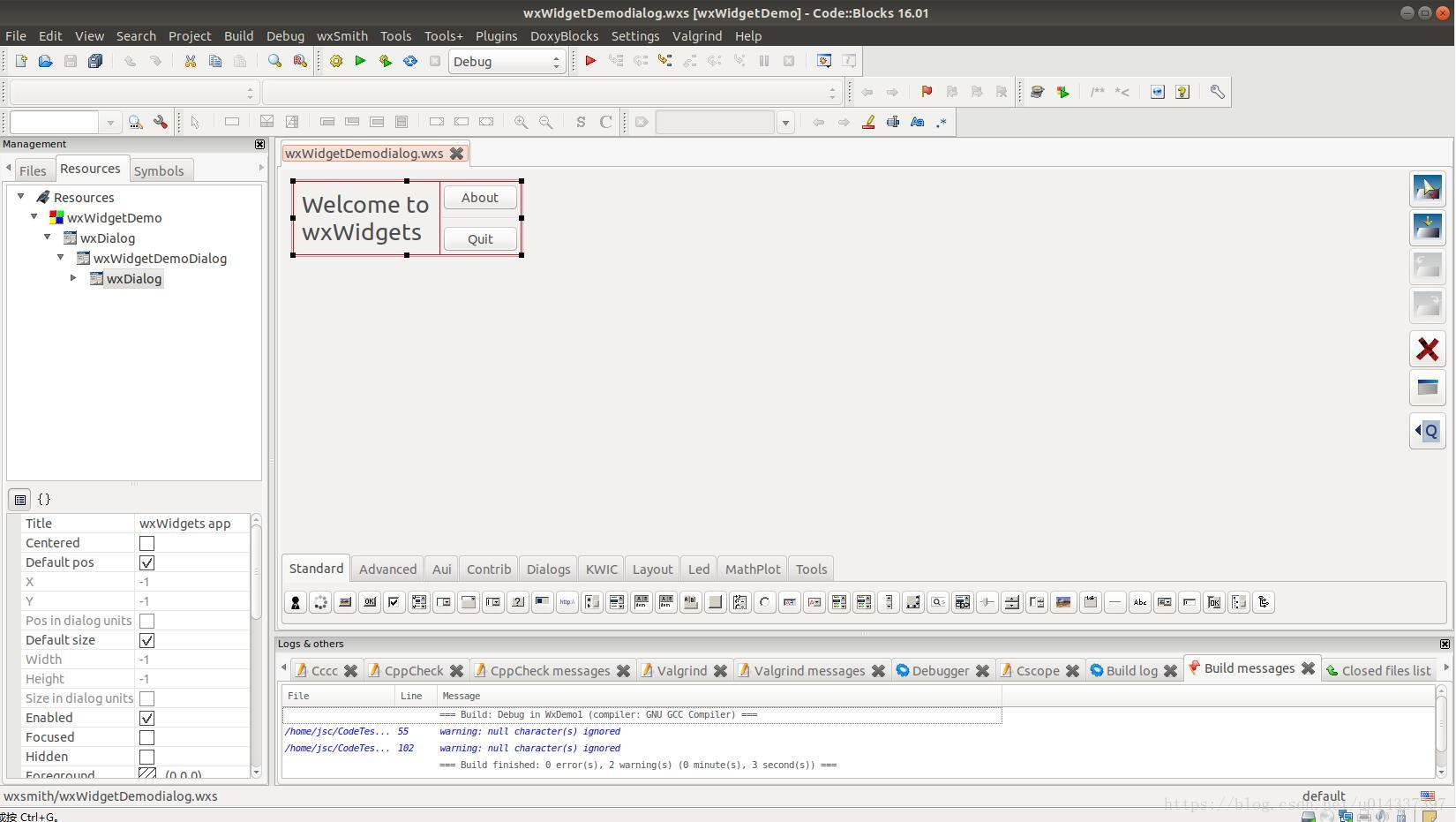Collapse the Resources tree root
Viewport: 1456px width, 822px height.
pyautogui.click(x=21, y=197)
